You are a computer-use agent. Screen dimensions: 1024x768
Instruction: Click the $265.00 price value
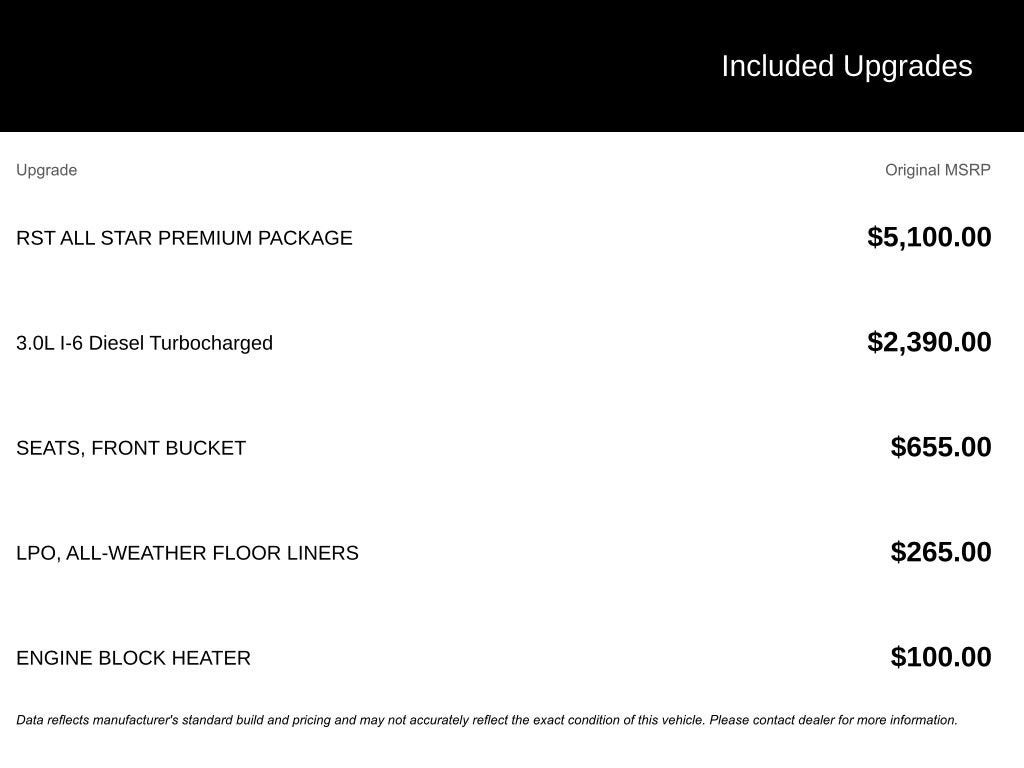pos(941,552)
